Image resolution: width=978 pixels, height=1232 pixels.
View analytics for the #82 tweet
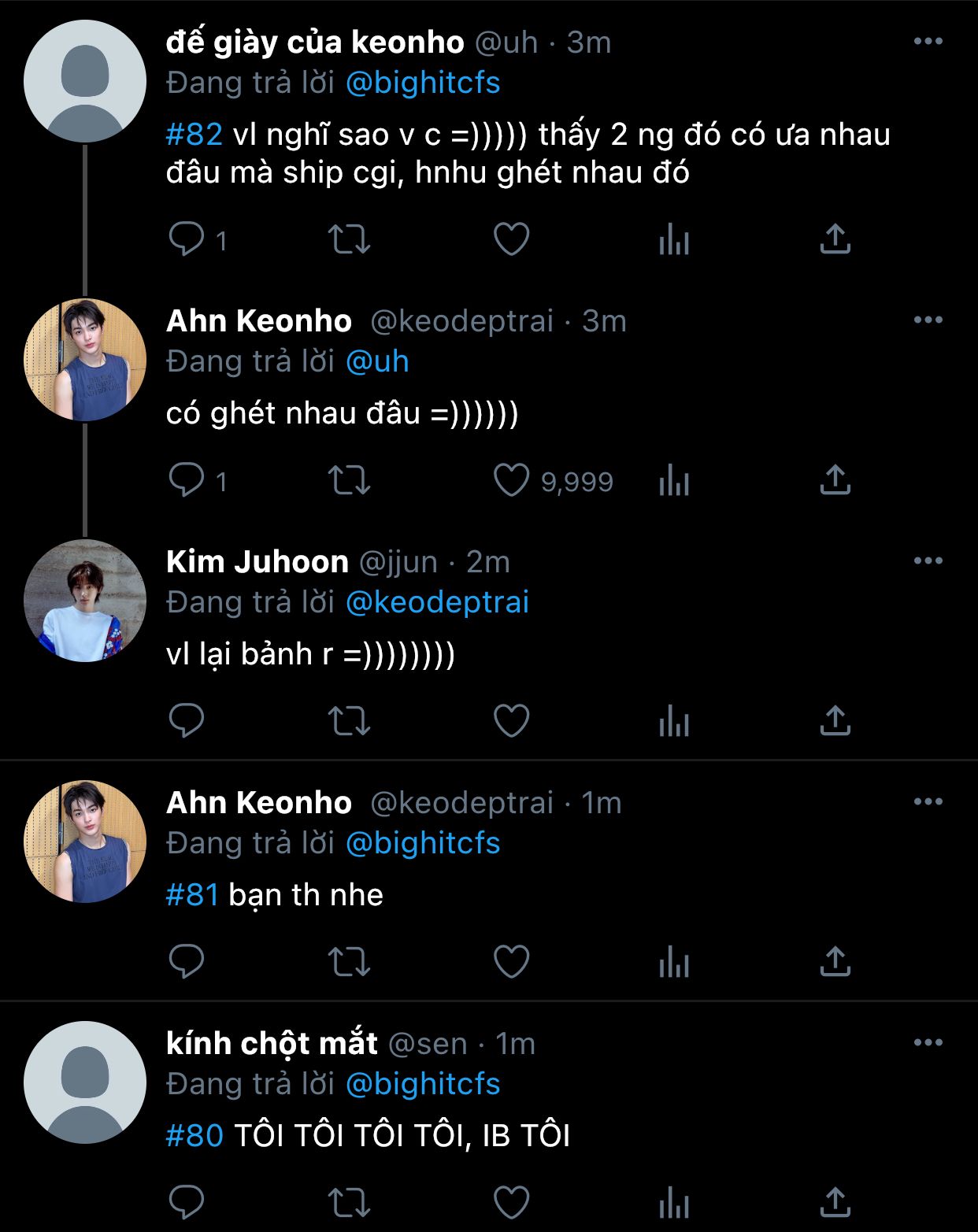point(674,239)
